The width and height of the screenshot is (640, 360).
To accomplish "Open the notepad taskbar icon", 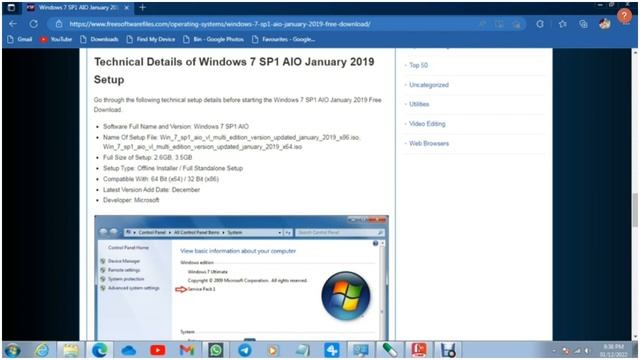I will (x=302, y=350).
